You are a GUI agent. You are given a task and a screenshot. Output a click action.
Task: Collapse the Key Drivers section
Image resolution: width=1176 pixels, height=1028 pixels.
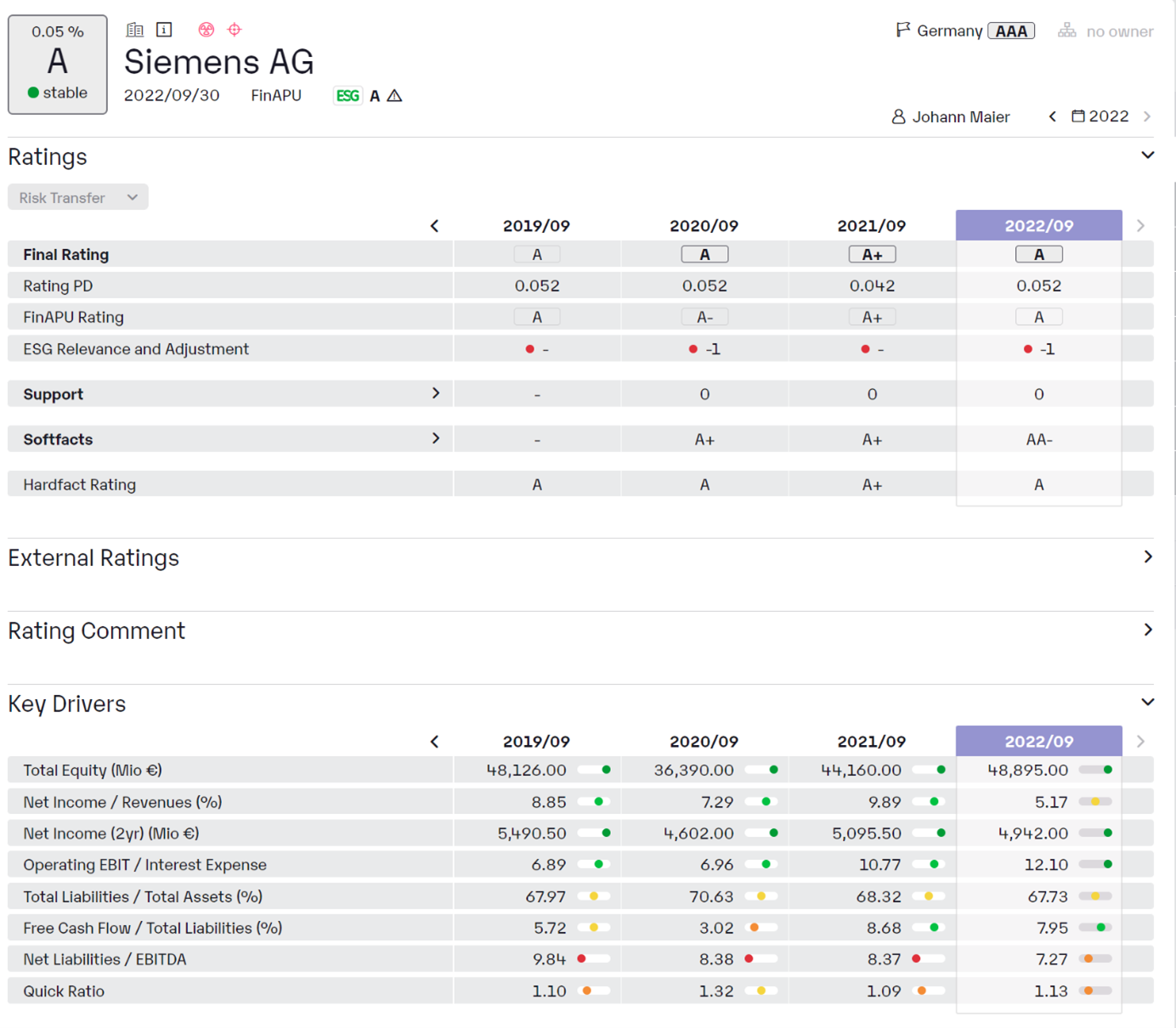(x=1148, y=703)
